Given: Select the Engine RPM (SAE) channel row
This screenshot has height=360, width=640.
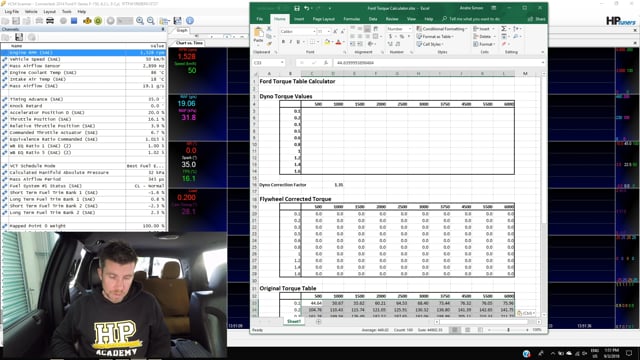Looking at the screenshot, I should point(83,53).
